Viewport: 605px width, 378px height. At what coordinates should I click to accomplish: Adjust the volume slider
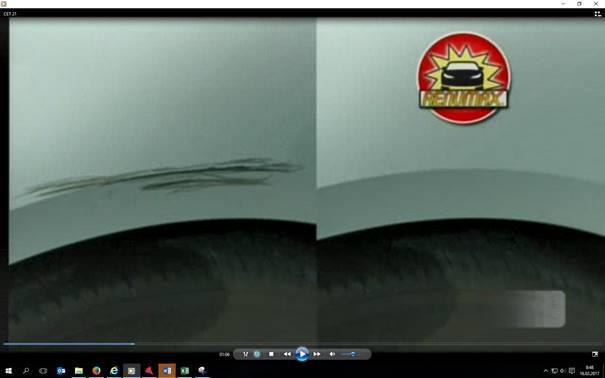tap(349, 354)
